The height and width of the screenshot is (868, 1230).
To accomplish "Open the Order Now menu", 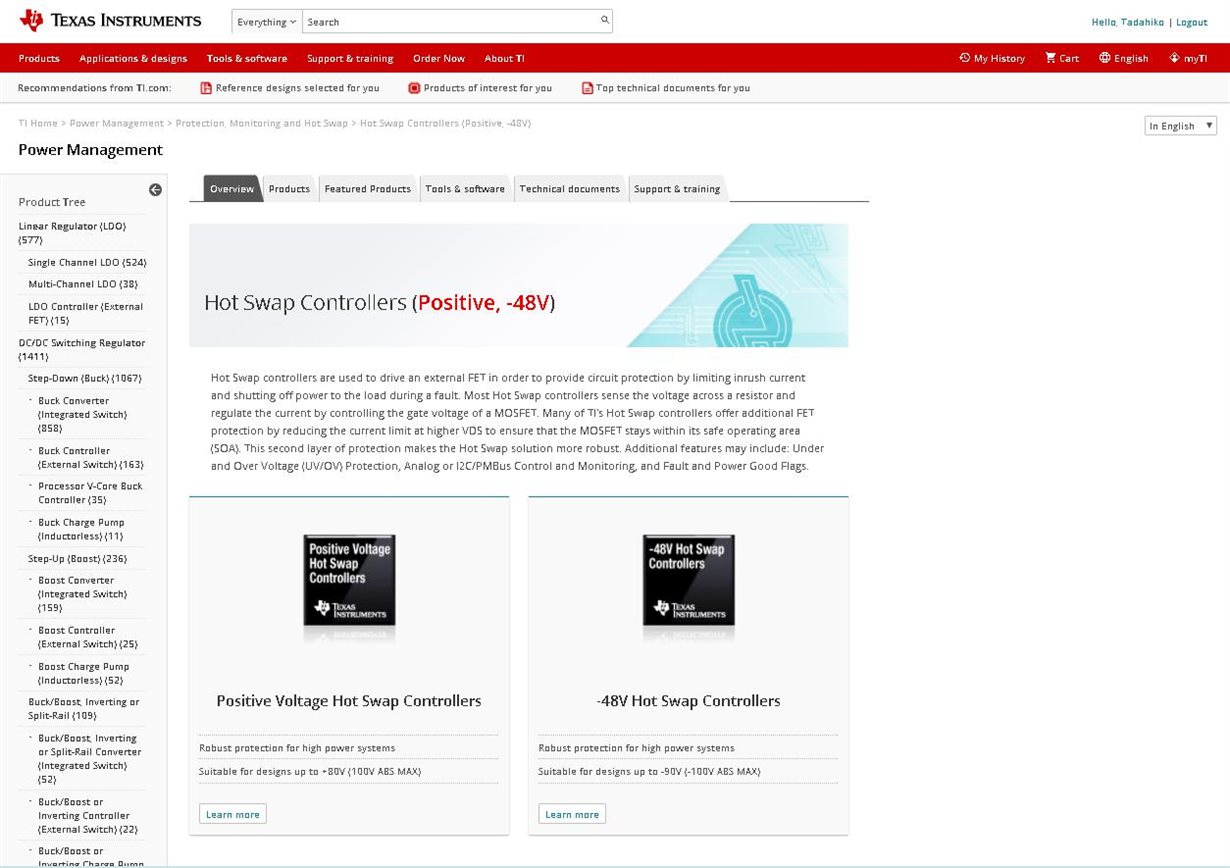I will point(439,58).
